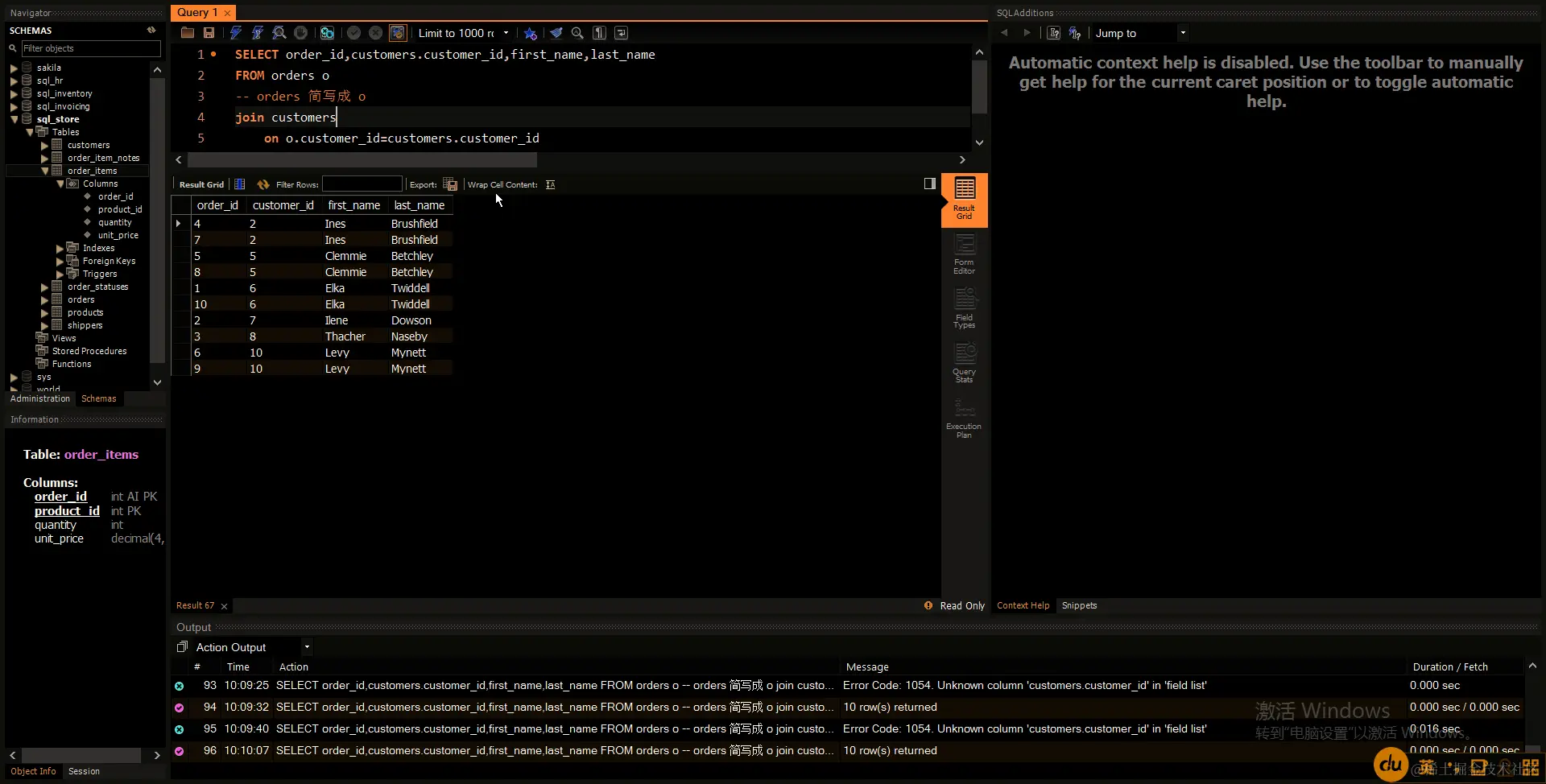
Task: Select the shippers table in navigator
Action: pyautogui.click(x=85, y=325)
